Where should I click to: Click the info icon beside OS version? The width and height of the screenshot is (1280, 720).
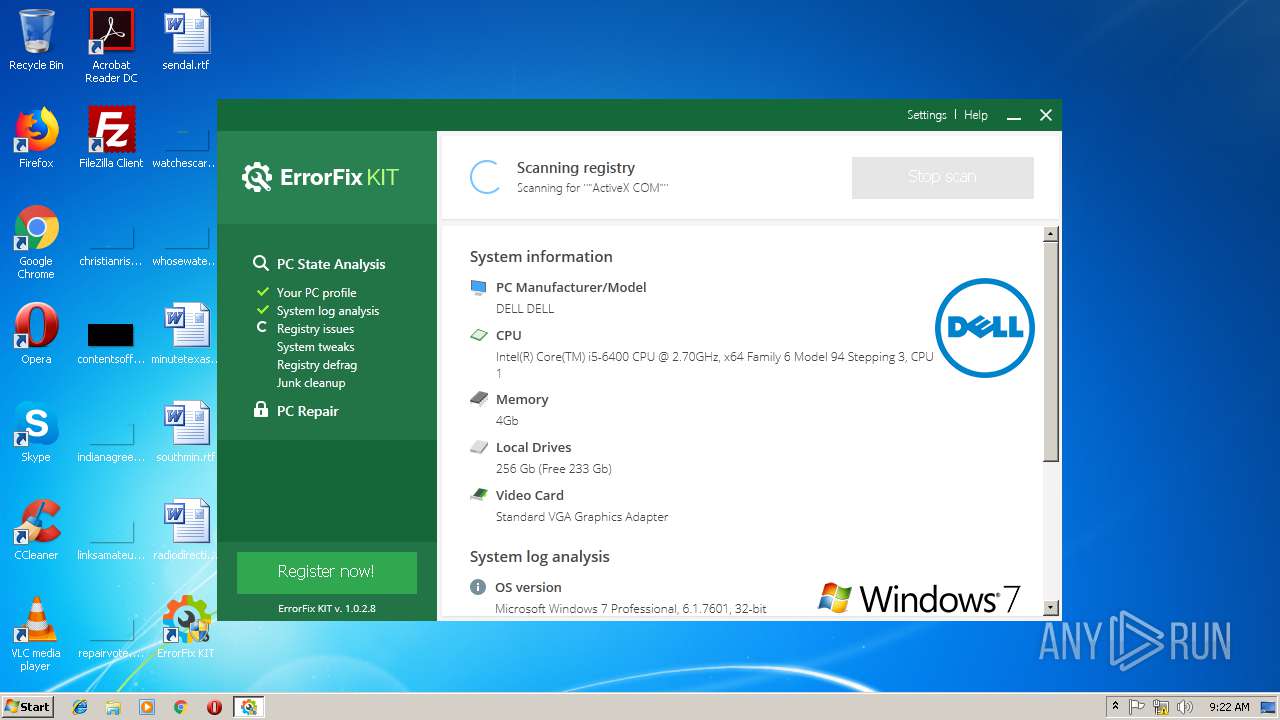478,587
